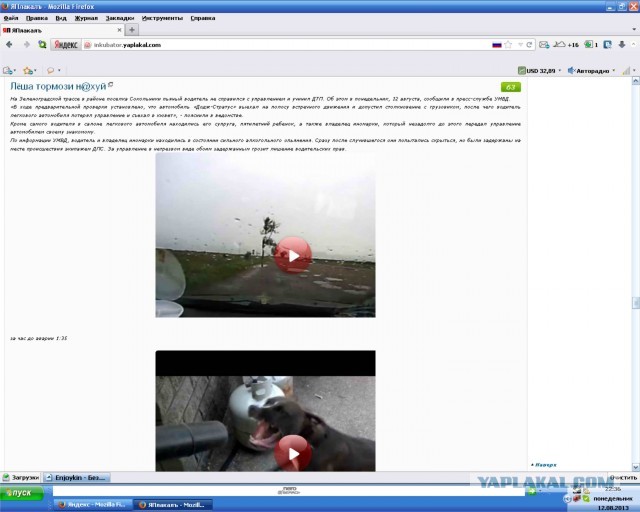
Task: Click the page scrollbar up arrow
Action: click(636, 81)
